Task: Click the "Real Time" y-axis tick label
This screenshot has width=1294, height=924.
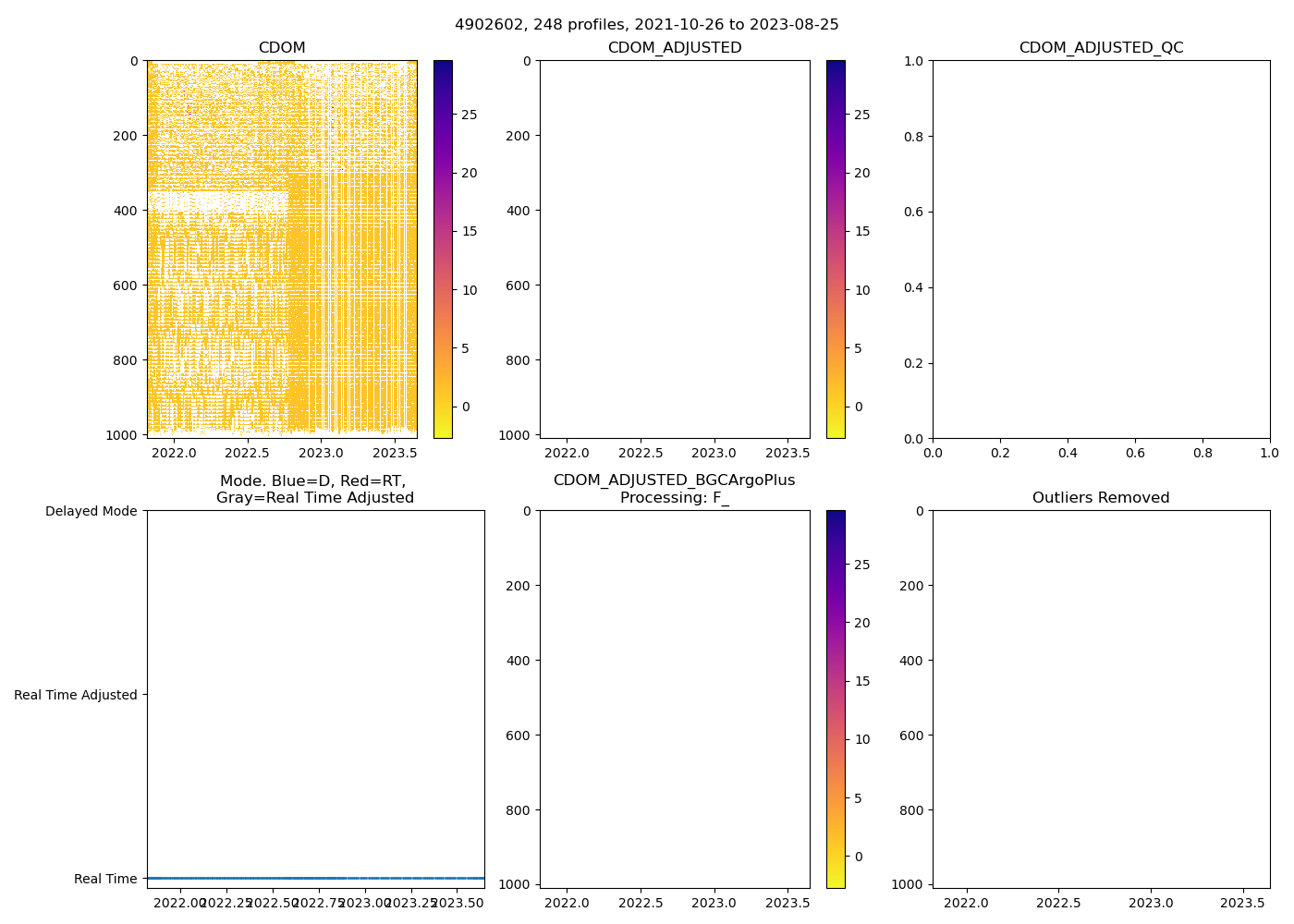Action: 105,879
